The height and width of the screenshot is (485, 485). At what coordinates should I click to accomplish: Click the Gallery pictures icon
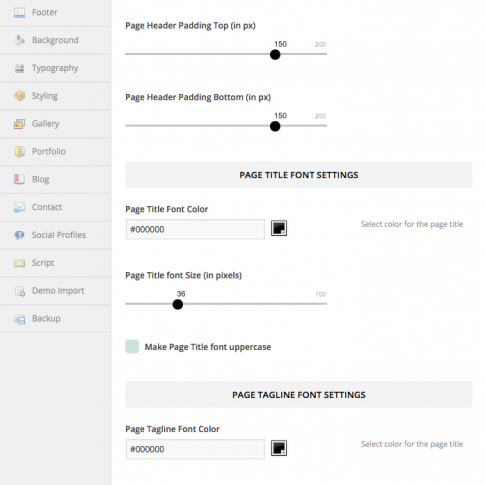click(x=19, y=124)
